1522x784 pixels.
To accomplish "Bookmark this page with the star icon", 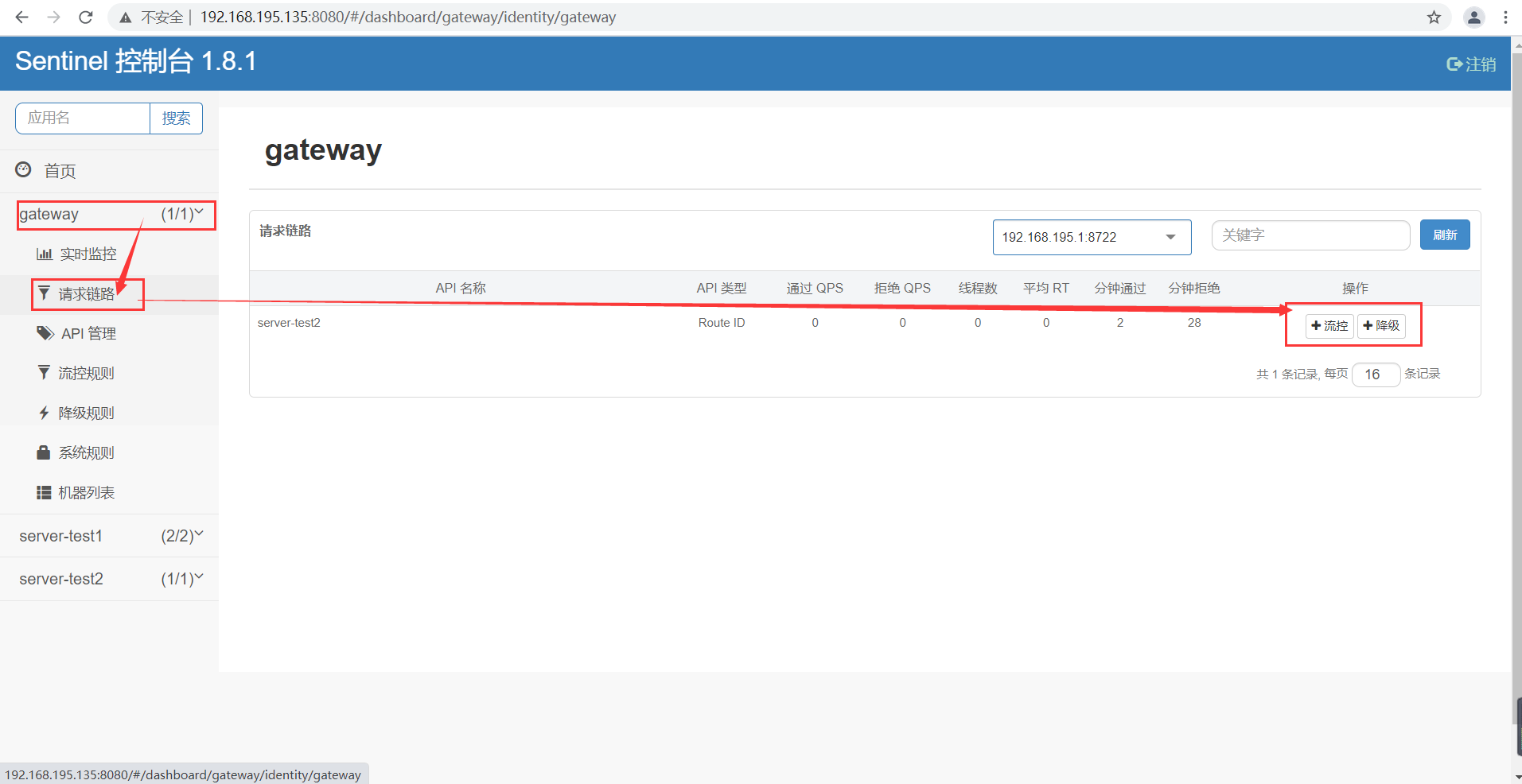I will coord(1434,17).
